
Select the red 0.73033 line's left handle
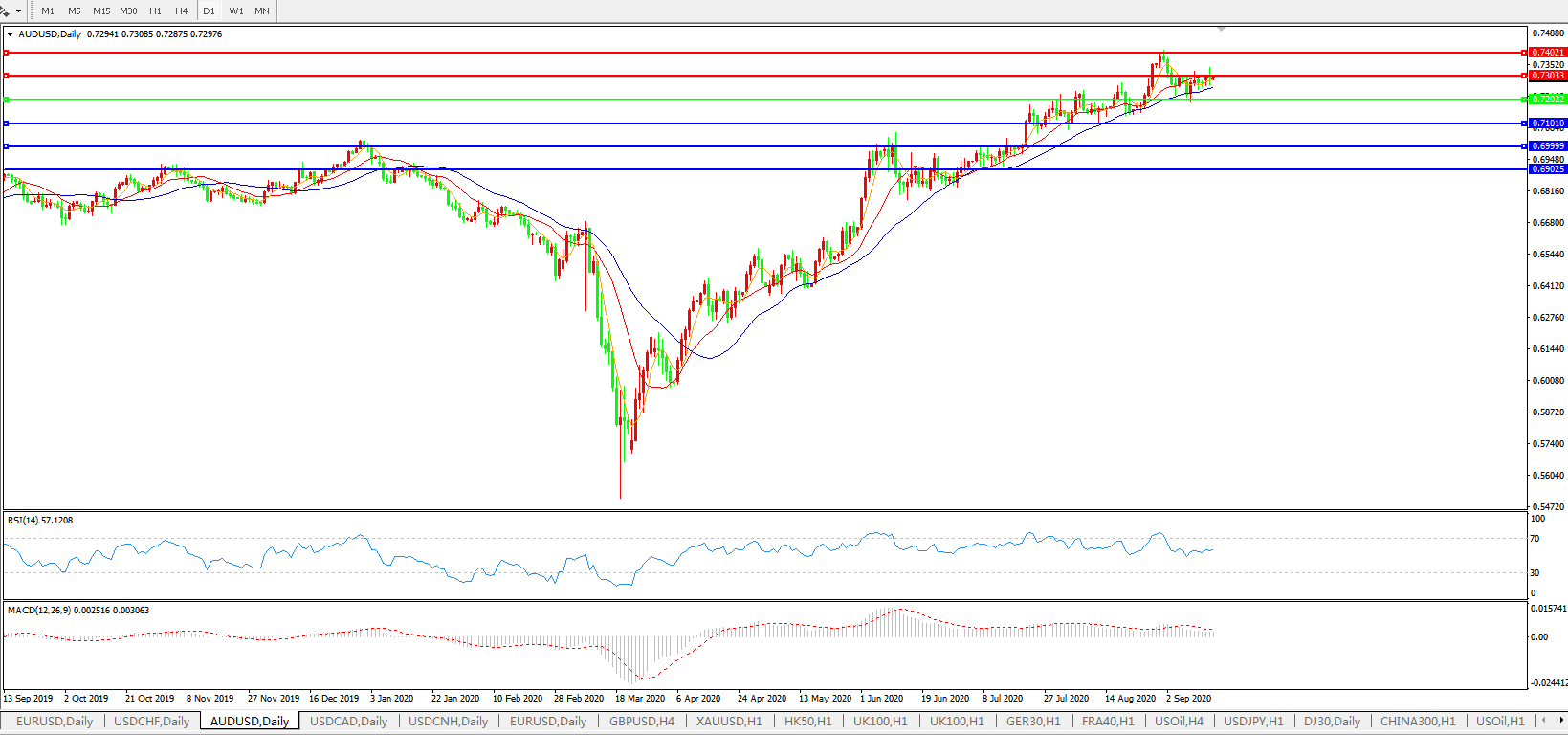coord(7,76)
